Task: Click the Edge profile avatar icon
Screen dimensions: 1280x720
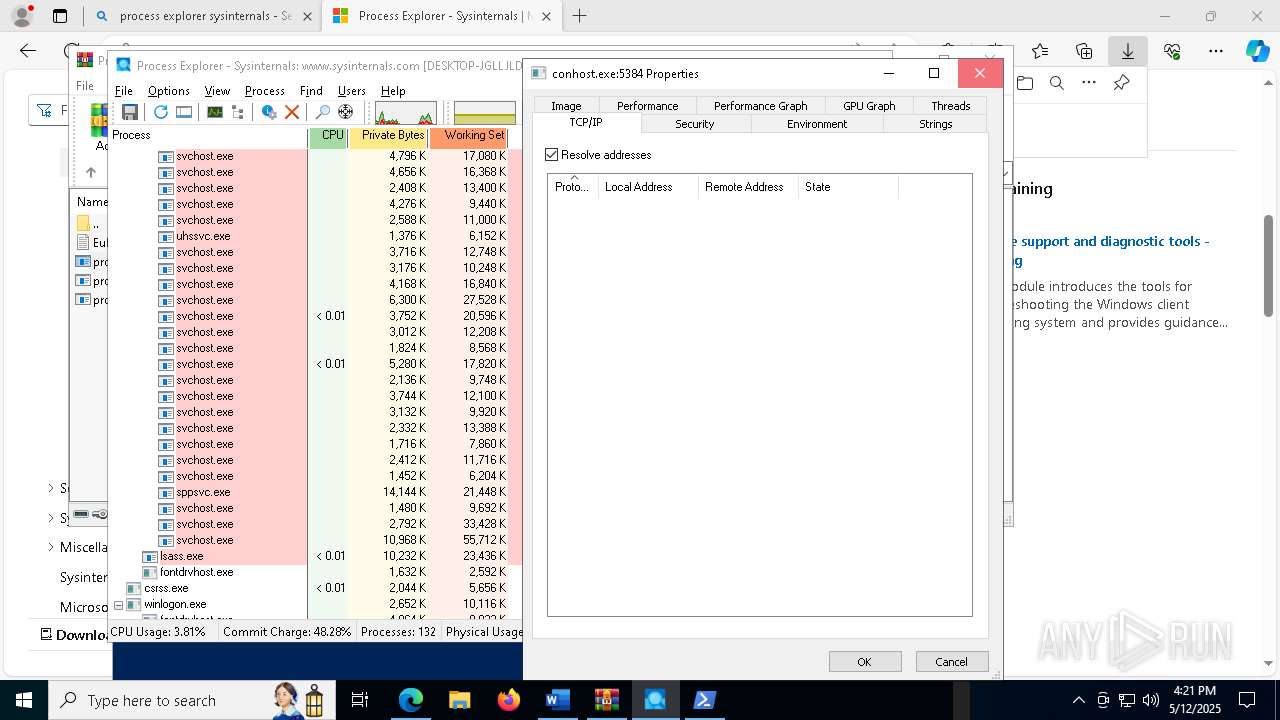Action: [x=22, y=16]
